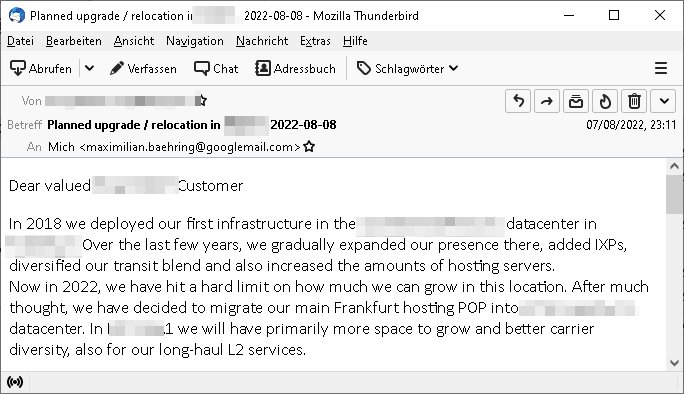
Task: Delete message using trash icon
Action: (x=634, y=101)
